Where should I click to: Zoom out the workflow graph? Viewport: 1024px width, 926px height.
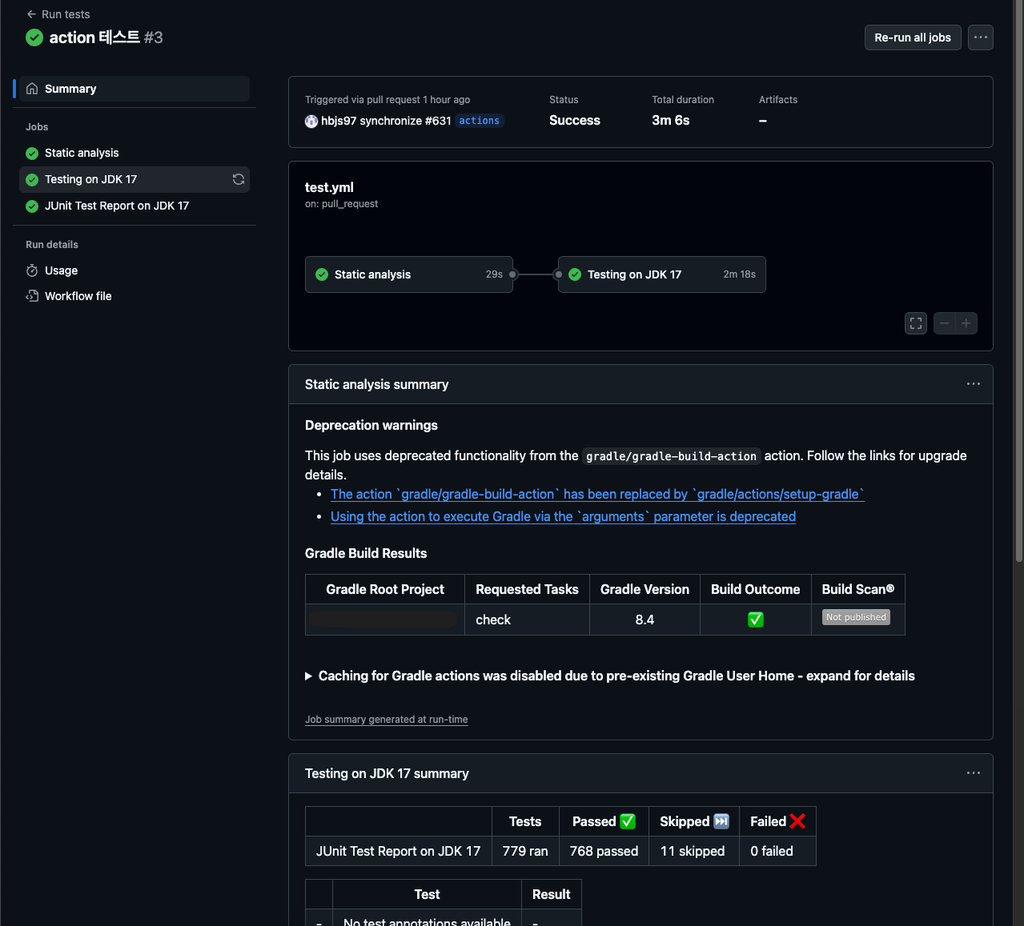(944, 323)
